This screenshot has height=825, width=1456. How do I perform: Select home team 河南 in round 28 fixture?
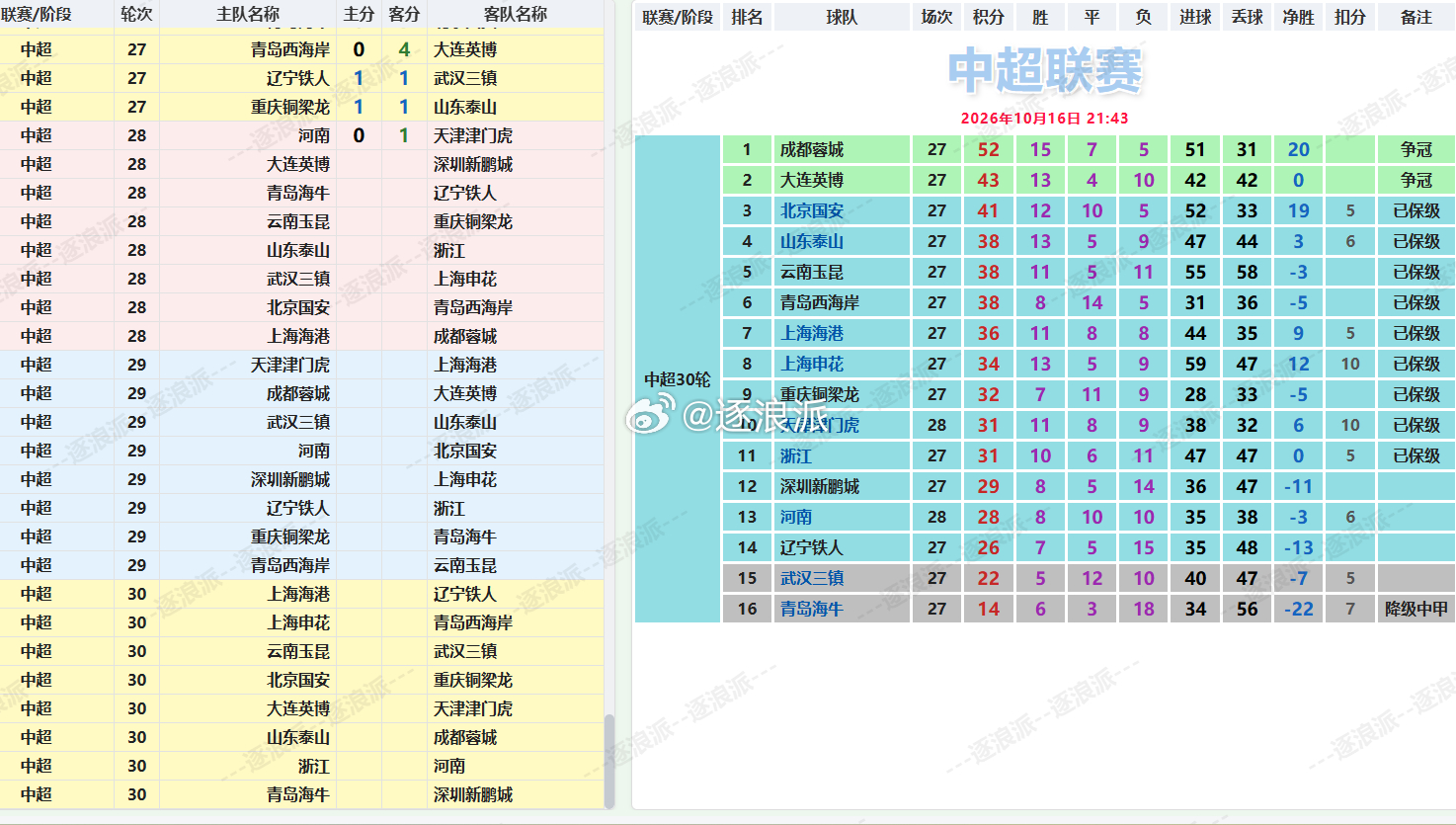pyautogui.click(x=314, y=135)
